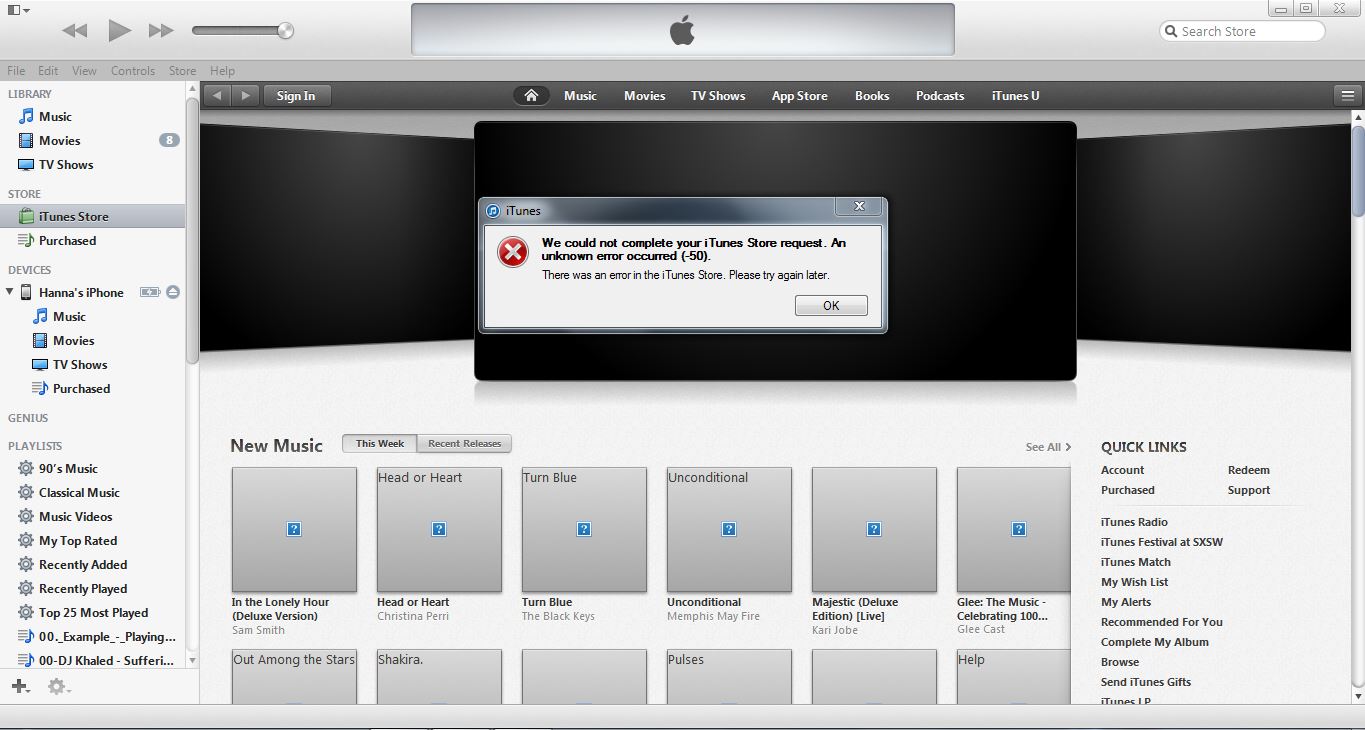Open My Wish List link

1135,582
